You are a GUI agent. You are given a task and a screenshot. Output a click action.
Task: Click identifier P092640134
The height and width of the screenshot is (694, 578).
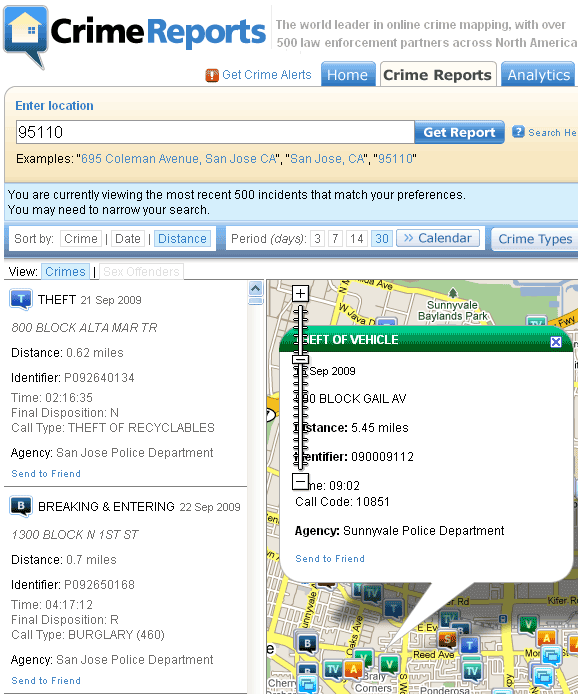[x=99, y=378]
